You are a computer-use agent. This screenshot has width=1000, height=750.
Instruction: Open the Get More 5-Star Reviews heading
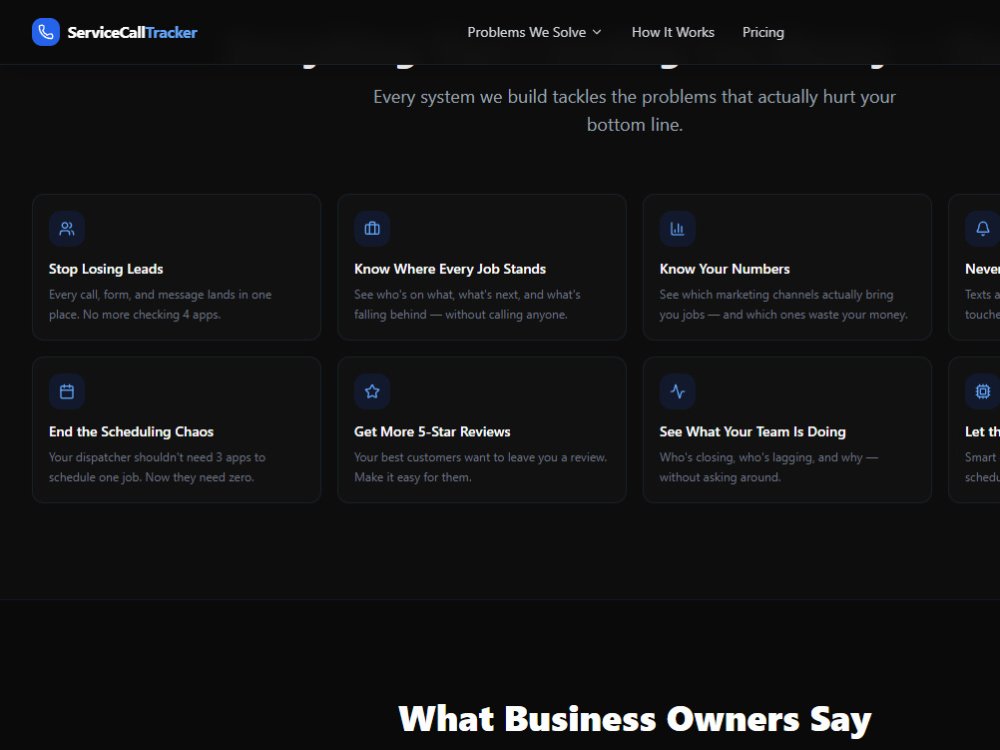[432, 432]
